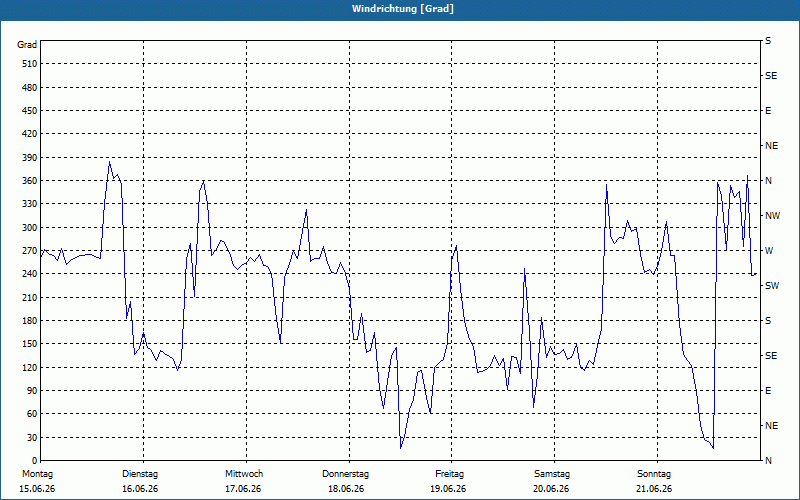Click the 360 value on left axis
This screenshot has width=800, height=500.
pos(30,181)
